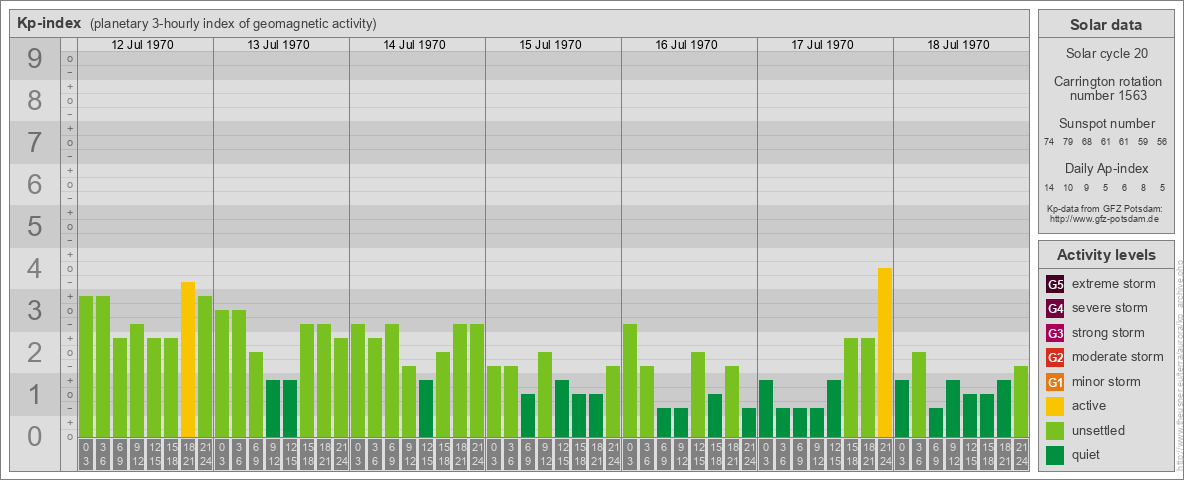The image size is (1184, 480).
Task: Click the Kp axis number 4
Action: click(35, 269)
